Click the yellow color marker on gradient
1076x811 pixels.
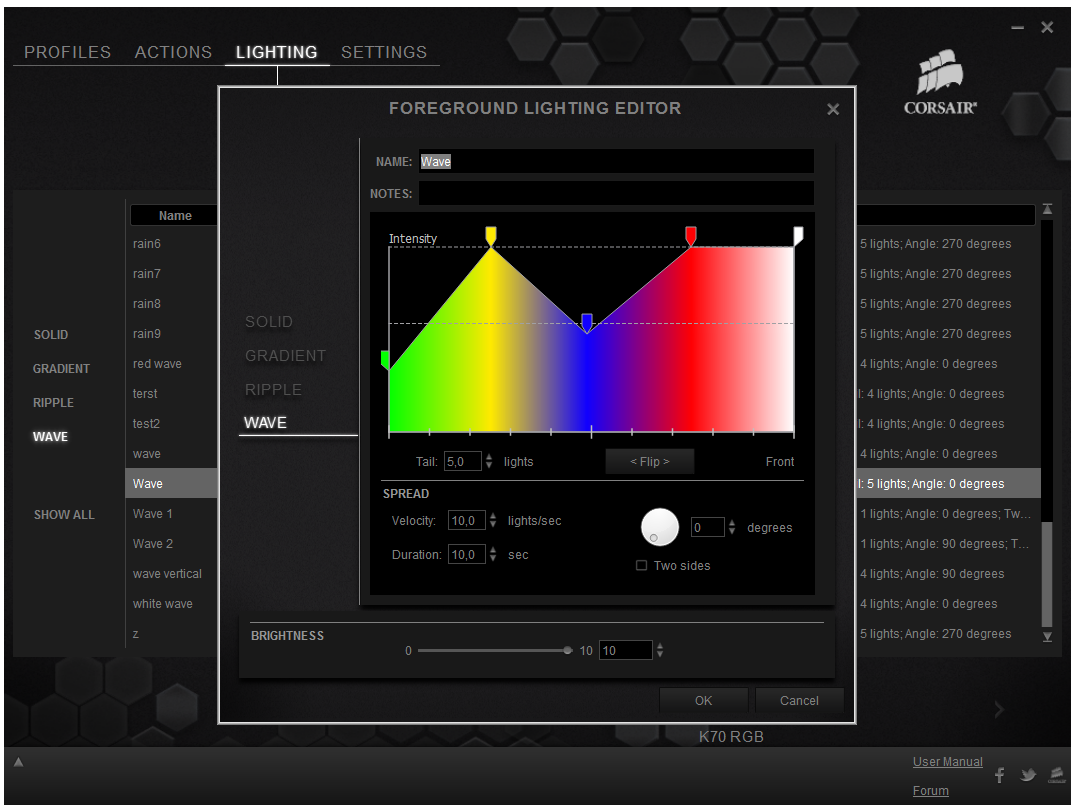(x=491, y=235)
